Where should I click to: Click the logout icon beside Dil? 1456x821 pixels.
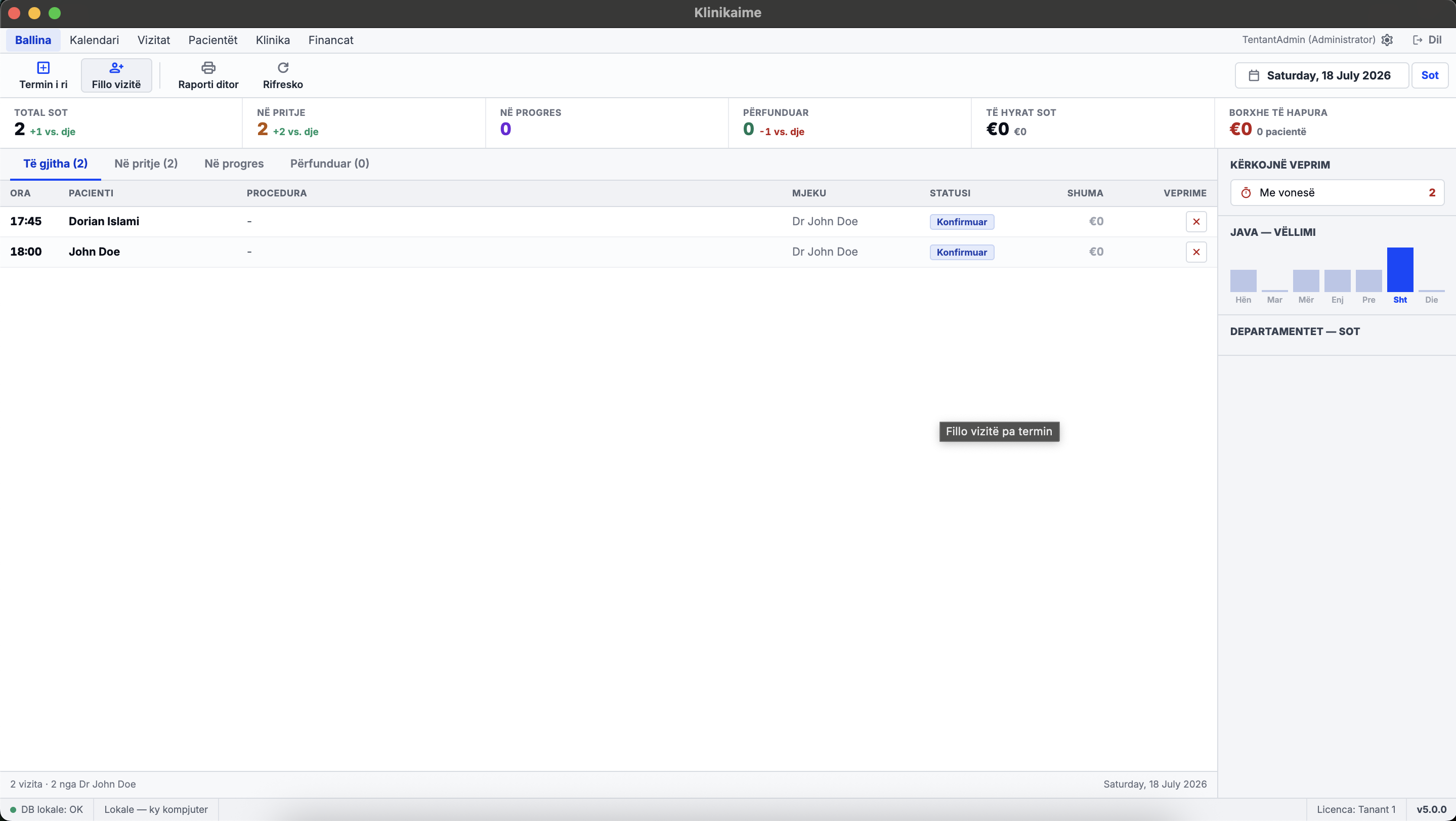click(x=1418, y=40)
